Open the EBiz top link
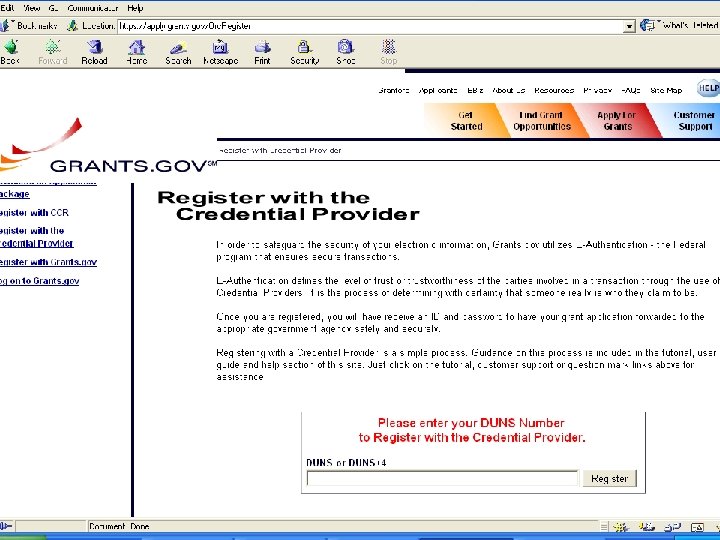 [475, 90]
